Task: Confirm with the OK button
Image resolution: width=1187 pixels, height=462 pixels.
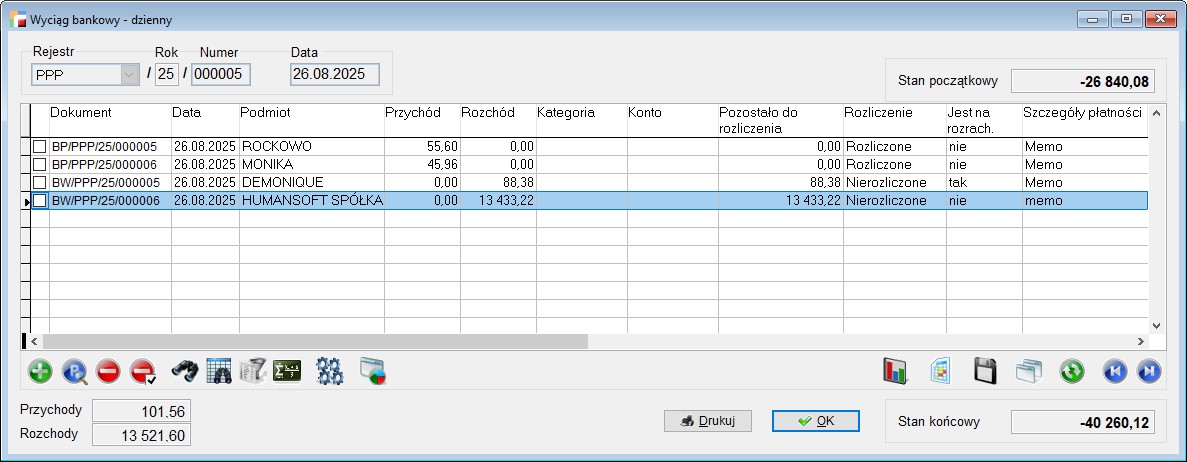Action: coord(816,421)
